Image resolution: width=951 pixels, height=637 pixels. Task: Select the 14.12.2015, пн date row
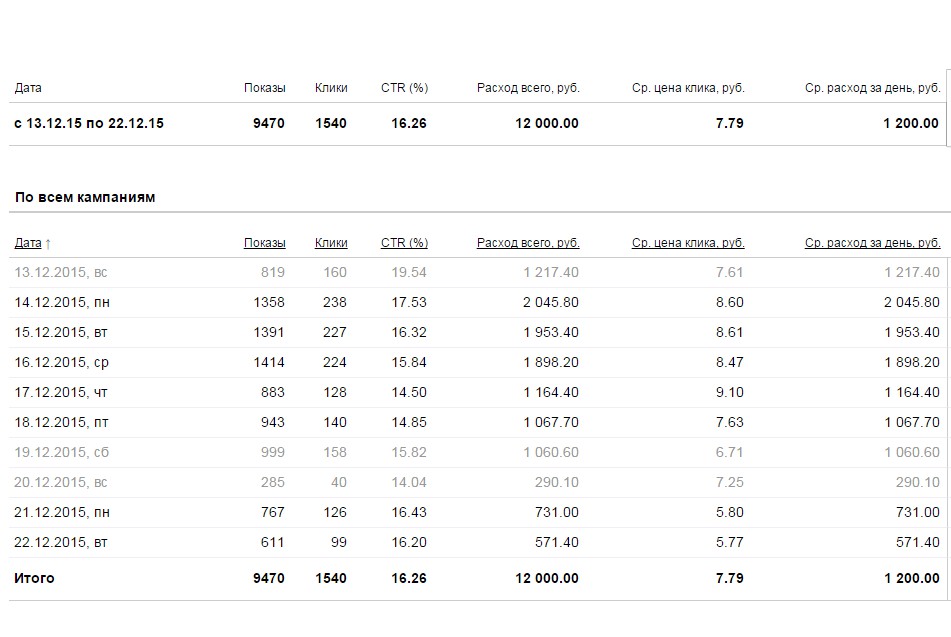(x=61, y=302)
